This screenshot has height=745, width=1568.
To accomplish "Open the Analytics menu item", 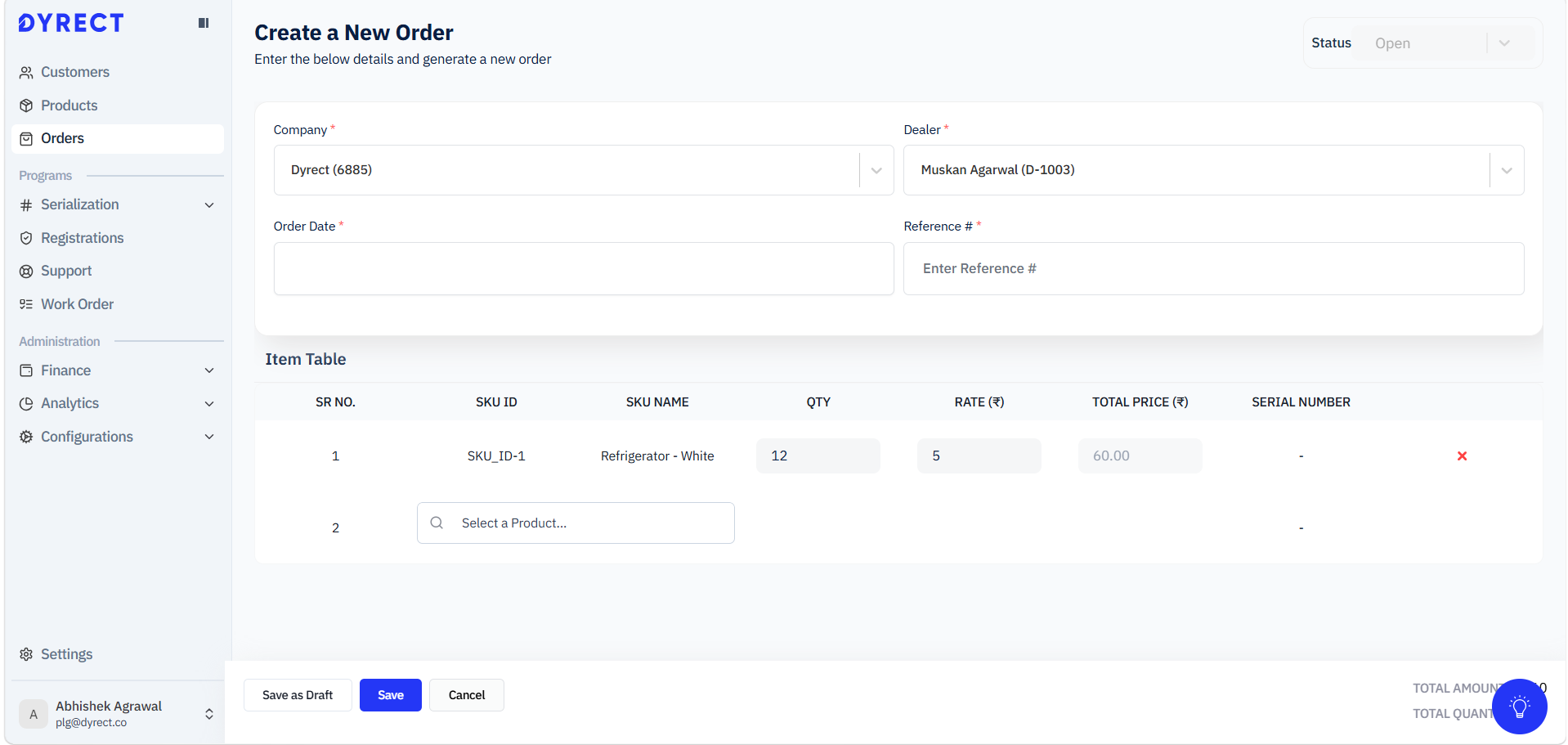I will coord(70,403).
